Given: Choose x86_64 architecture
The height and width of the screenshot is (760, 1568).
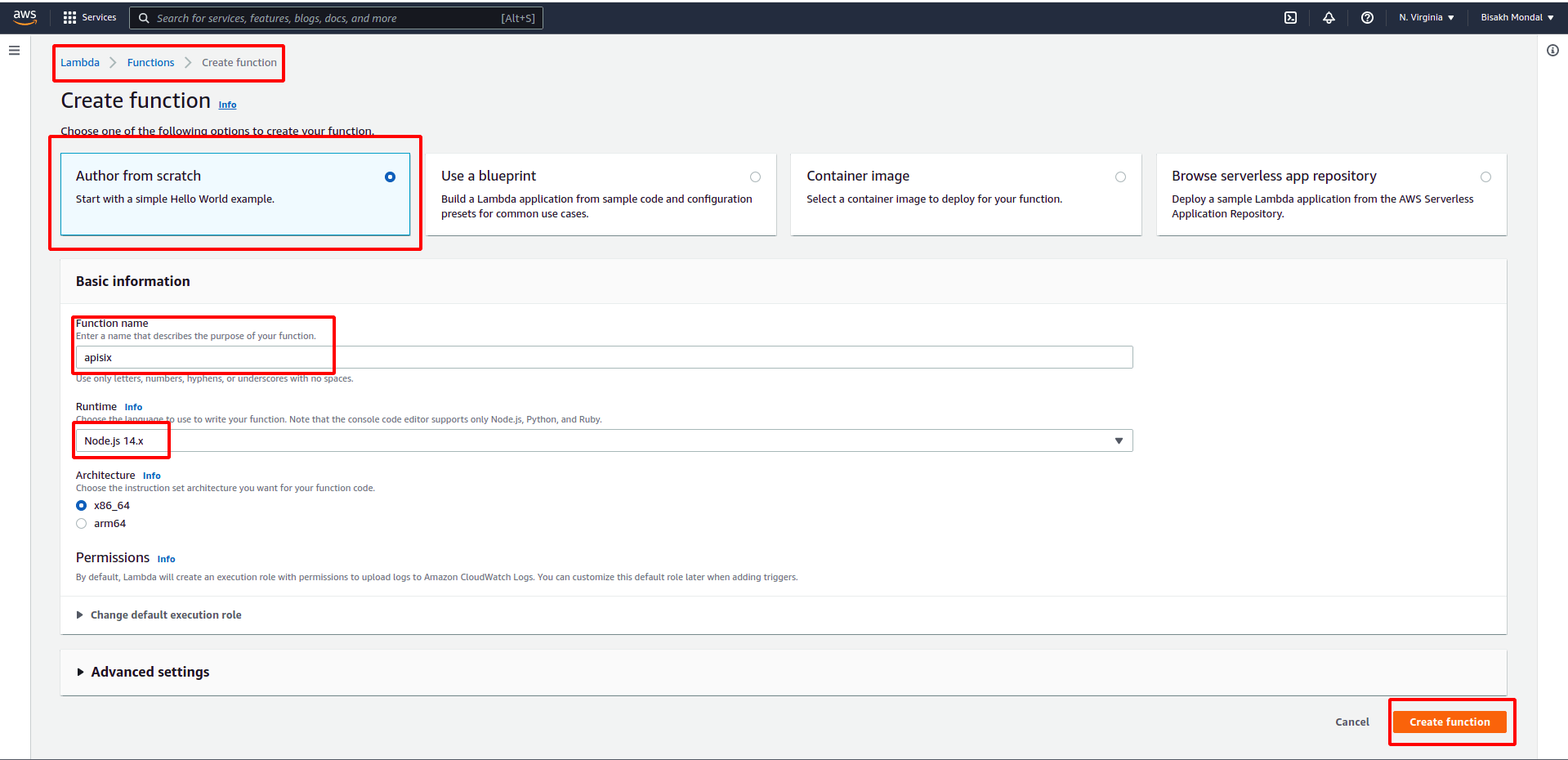Looking at the screenshot, I should pyautogui.click(x=82, y=506).
